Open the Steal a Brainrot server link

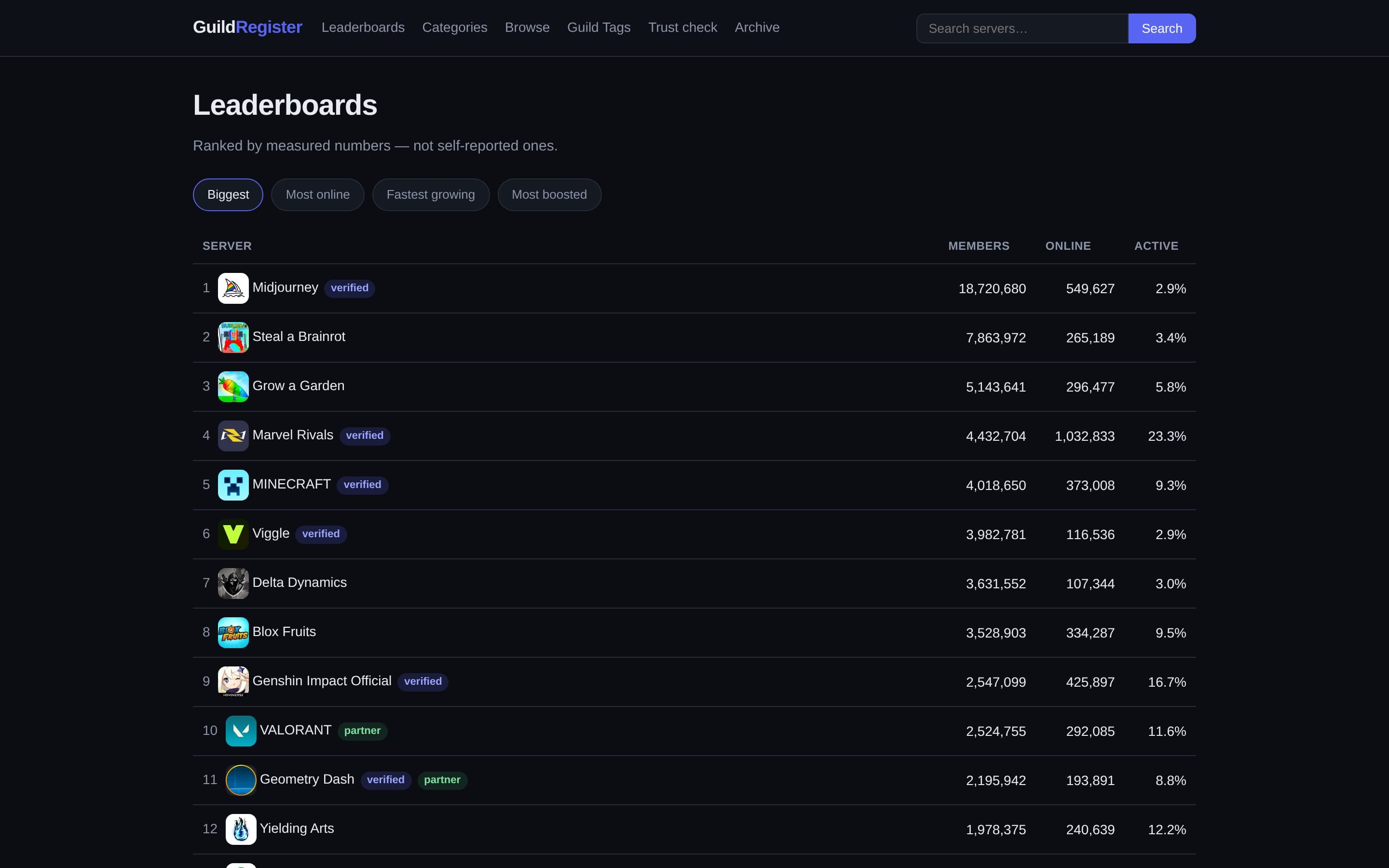pyautogui.click(x=299, y=337)
